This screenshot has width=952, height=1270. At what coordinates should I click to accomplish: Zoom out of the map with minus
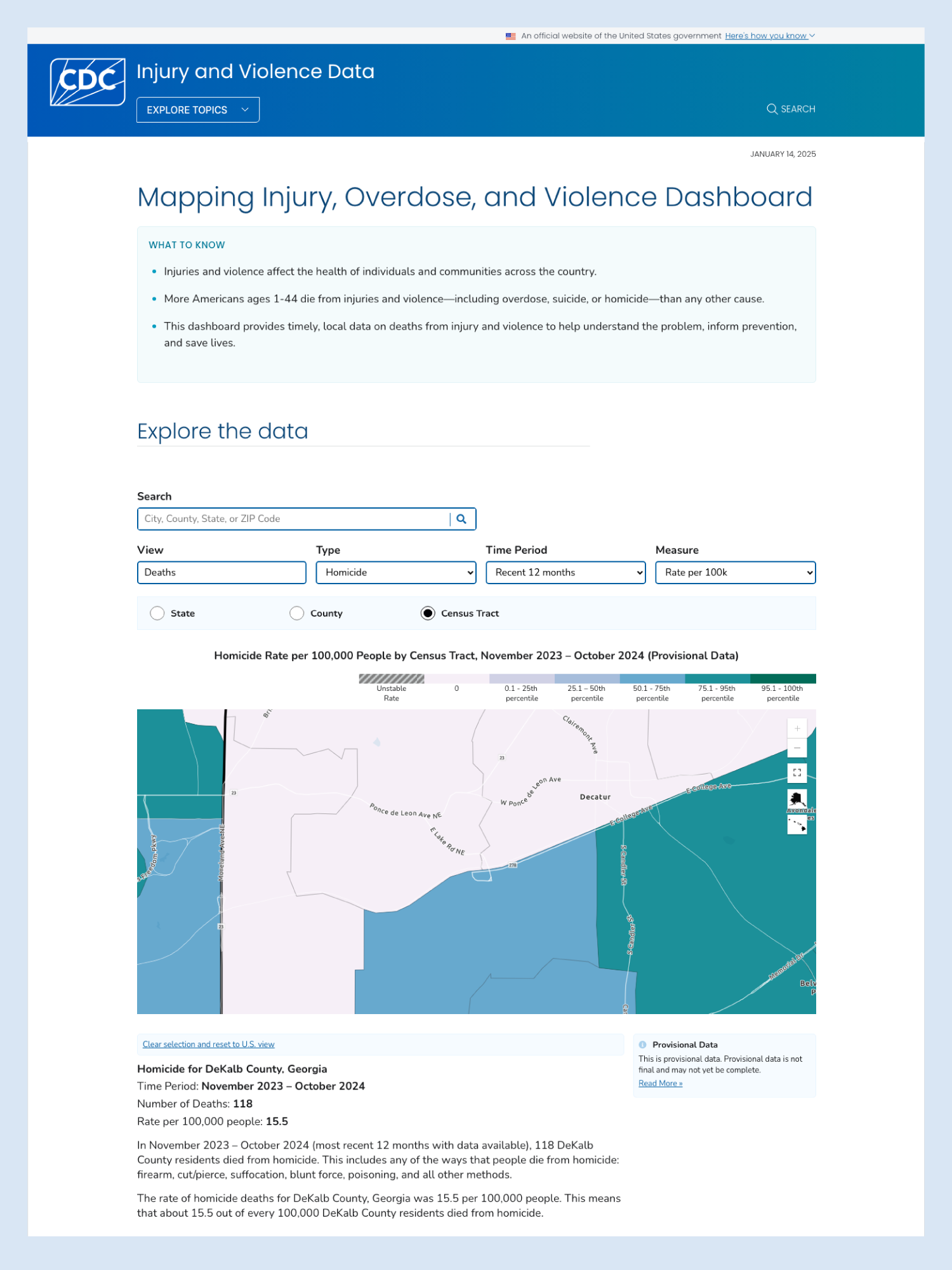pyautogui.click(x=797, y=748)
